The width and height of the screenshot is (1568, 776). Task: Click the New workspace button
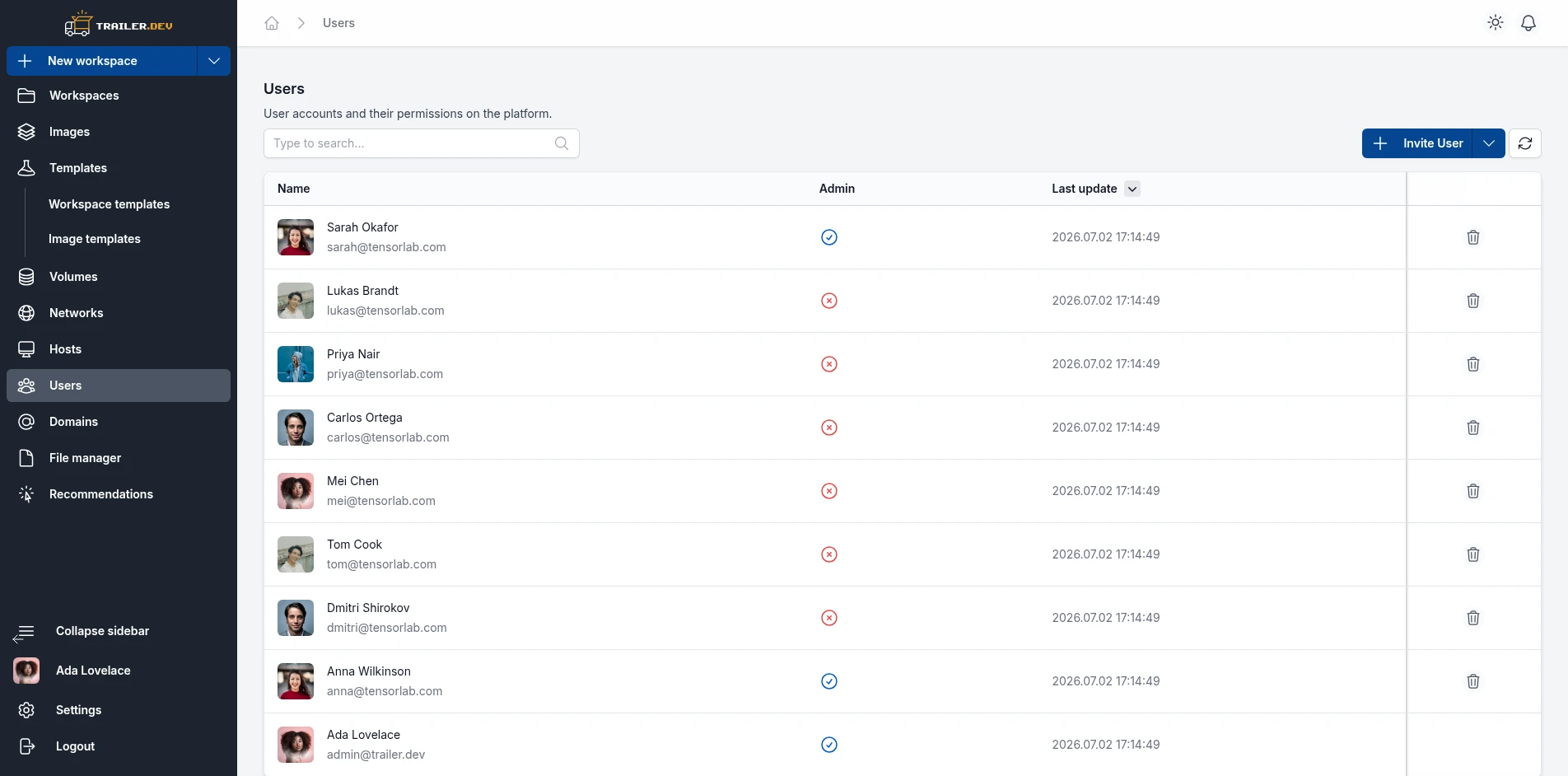click(x=102, y=61)
